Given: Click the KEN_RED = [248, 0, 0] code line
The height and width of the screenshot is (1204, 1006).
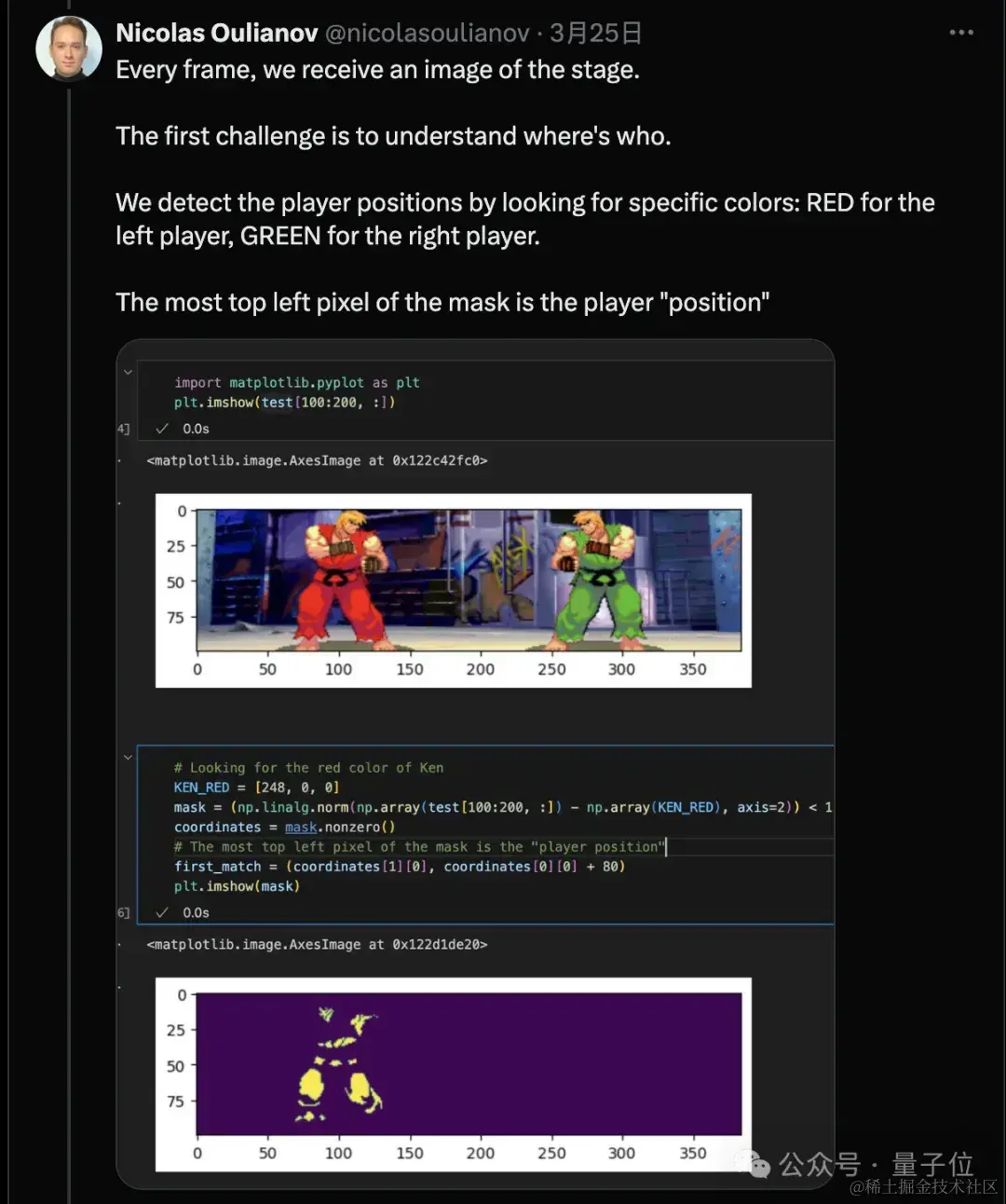Looking at the screenshot, I should point(257,787).
